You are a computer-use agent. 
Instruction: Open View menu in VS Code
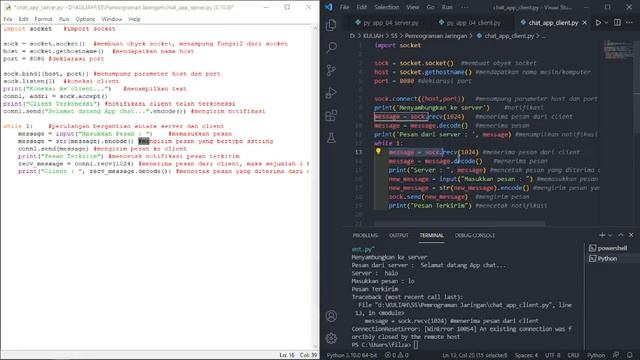pyautogui.click(x=412, y=7)
